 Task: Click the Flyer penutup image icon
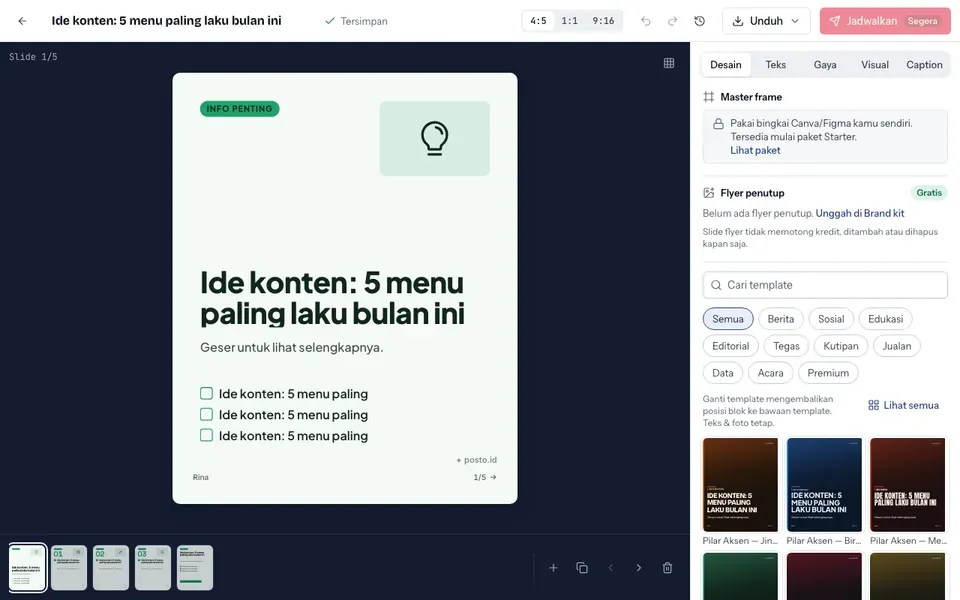click(708, 193)
